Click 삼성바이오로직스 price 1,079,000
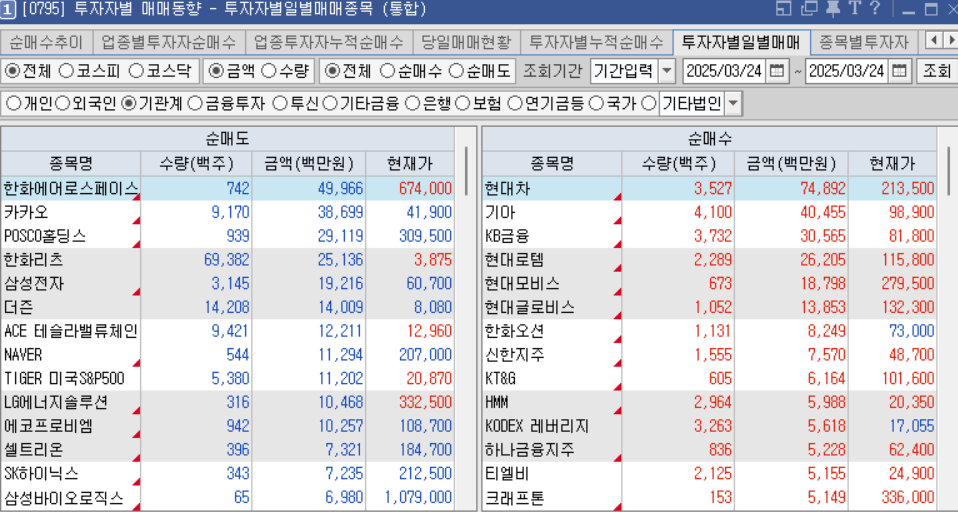Viewport: 958px width, 512px height. coord(419,498)
